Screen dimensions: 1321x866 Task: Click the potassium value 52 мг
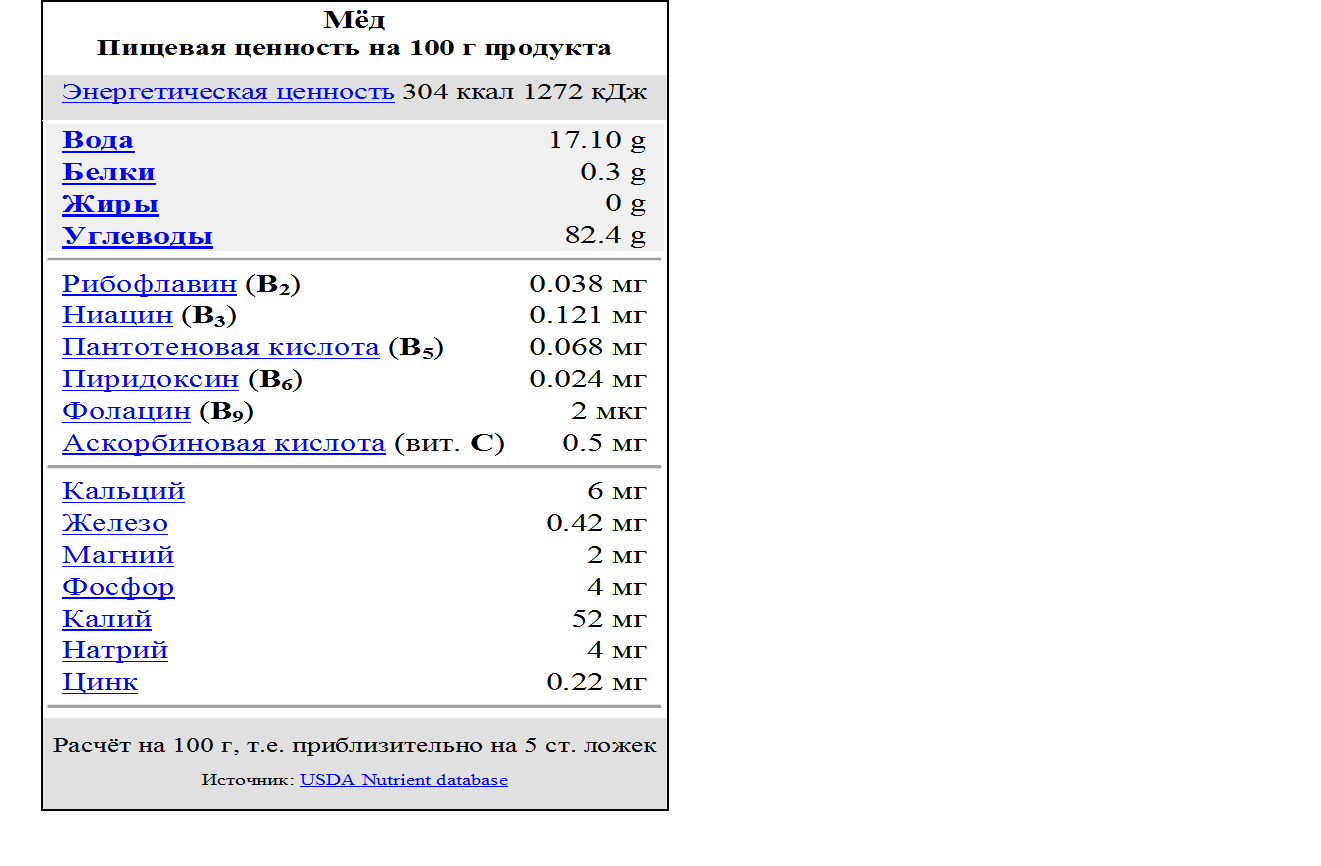[609, 619]
